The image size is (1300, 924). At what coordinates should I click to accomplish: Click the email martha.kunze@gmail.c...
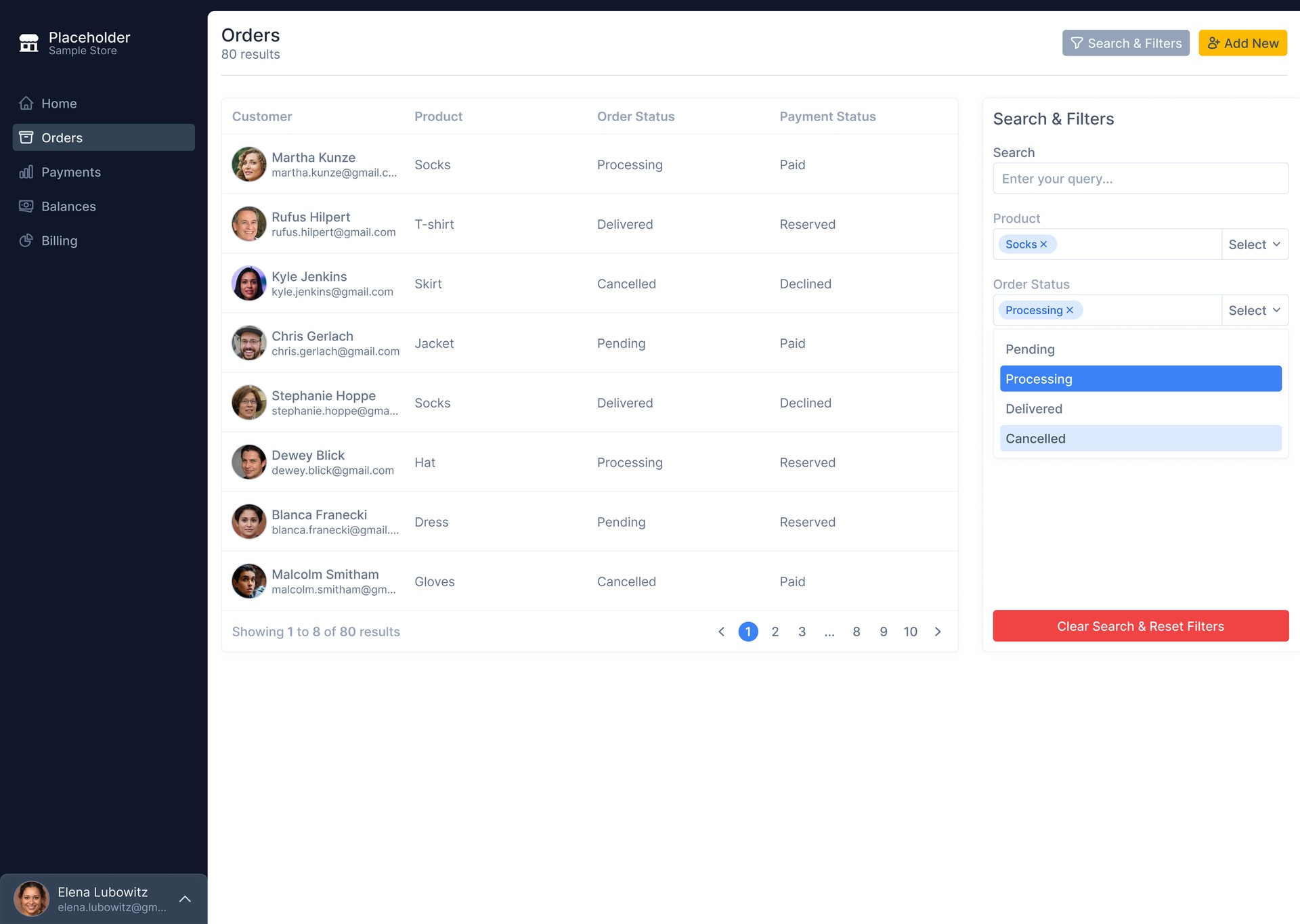coord(334,173)
